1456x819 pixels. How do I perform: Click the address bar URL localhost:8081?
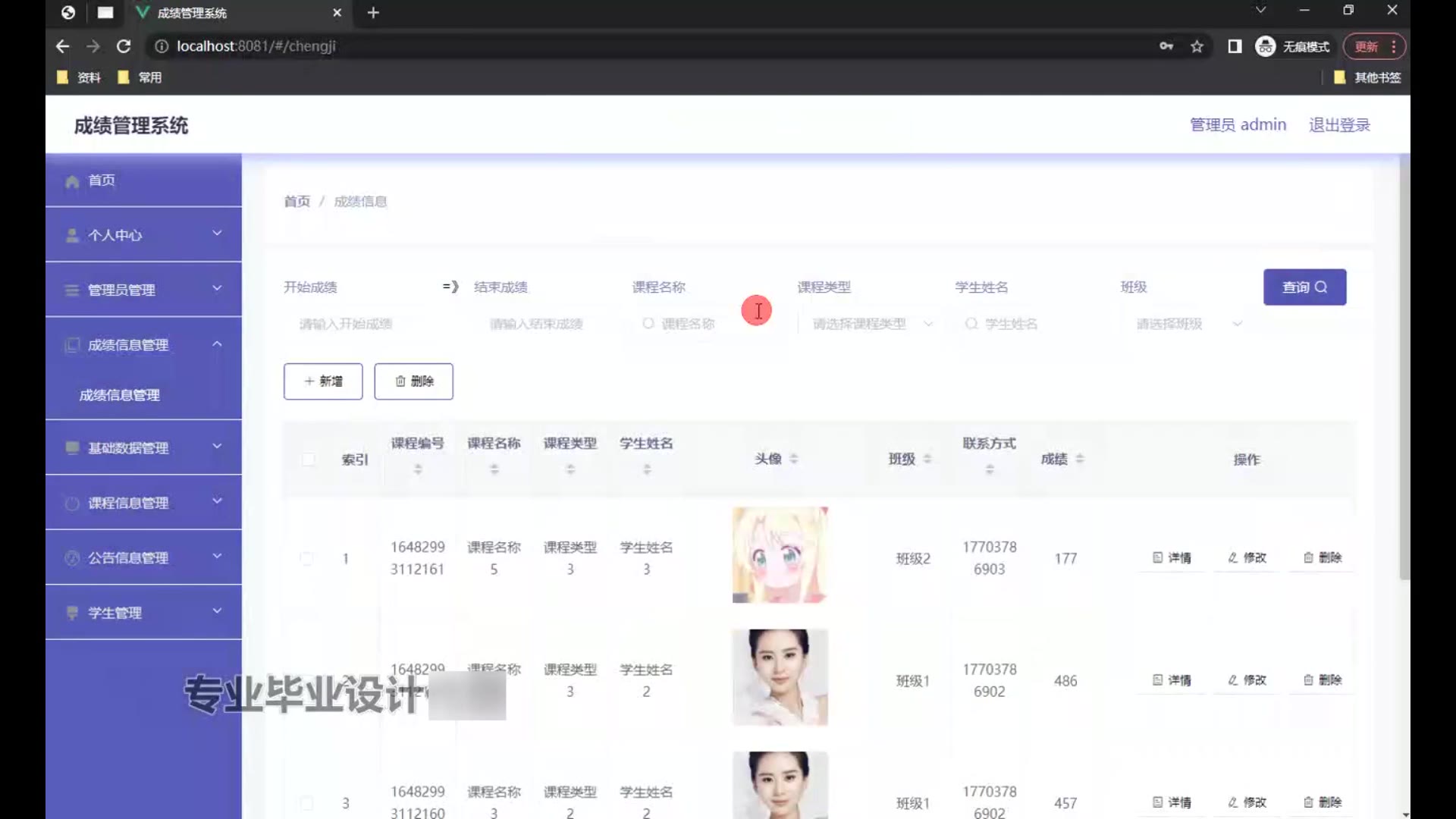(256, 46)
